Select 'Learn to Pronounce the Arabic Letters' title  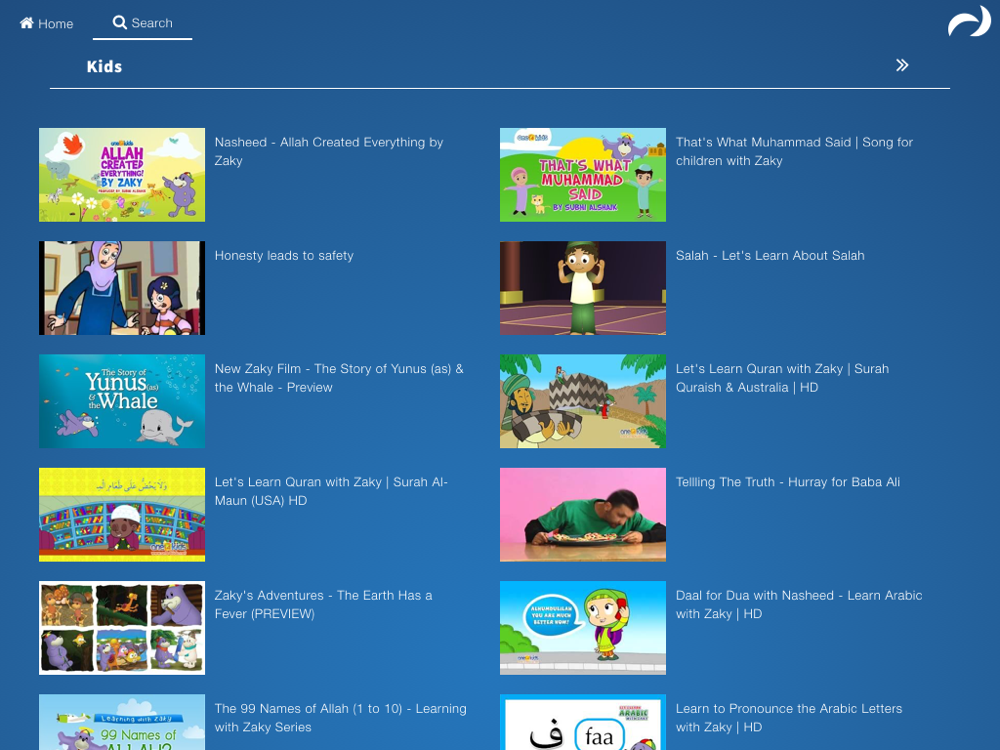tap(789, 717)
